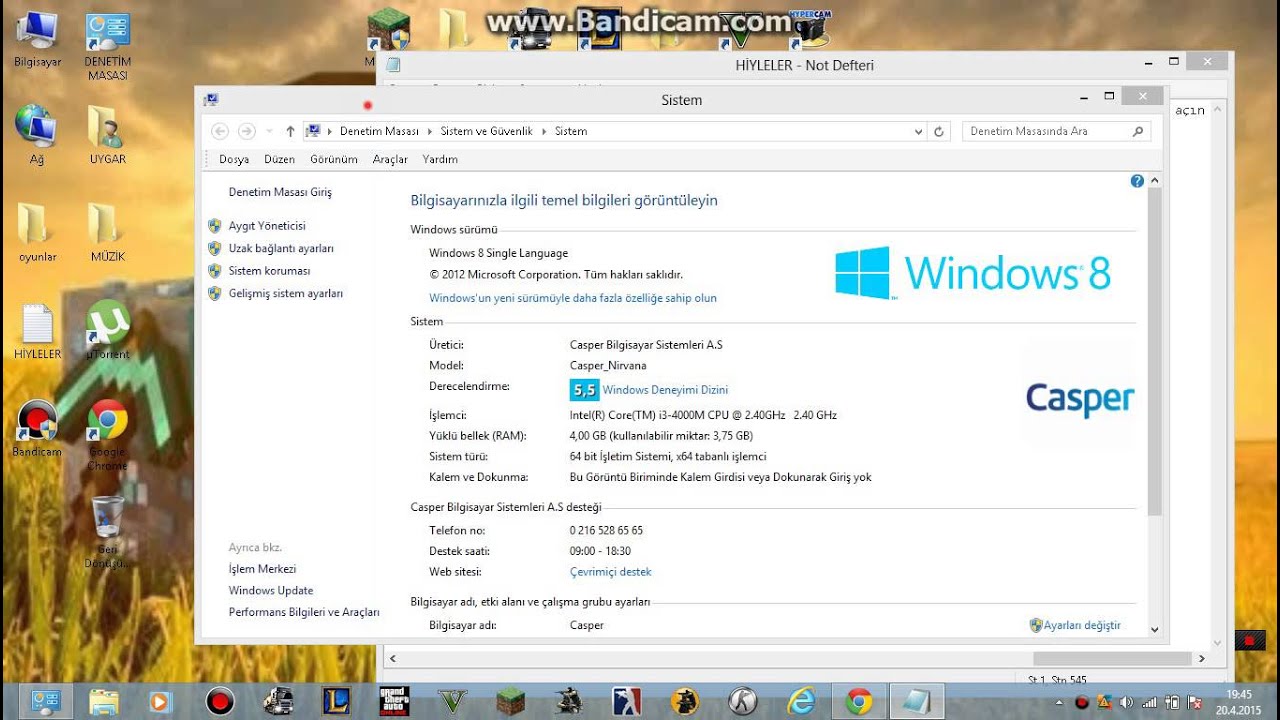Screen dimensions: 1280x720
Task: Open Internet Explorer from taskbar
Action: coord(801,701)
